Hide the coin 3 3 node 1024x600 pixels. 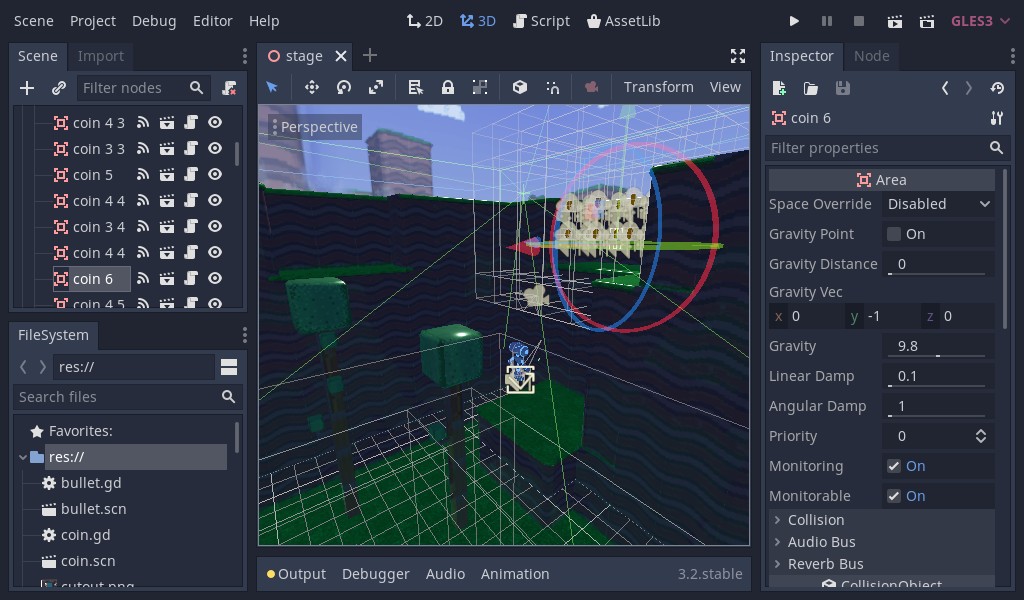click(215, 149)
